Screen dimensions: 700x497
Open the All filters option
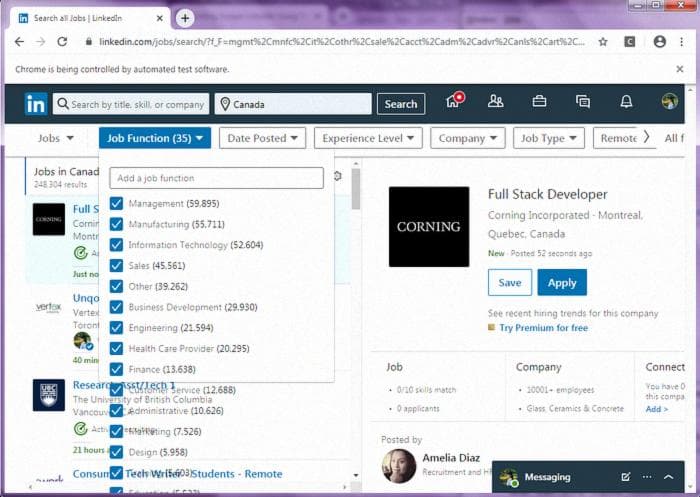click(x=673, y=138)
